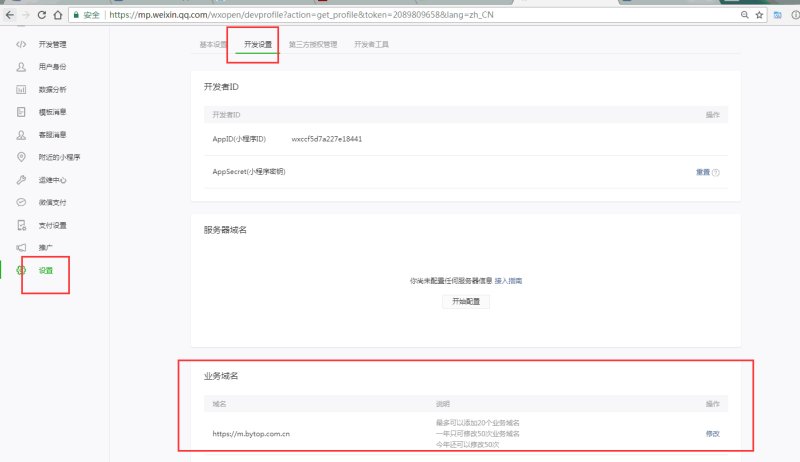Open 模板消息 in the sidebar
The image size is (800, 462).
click(52, 112)
